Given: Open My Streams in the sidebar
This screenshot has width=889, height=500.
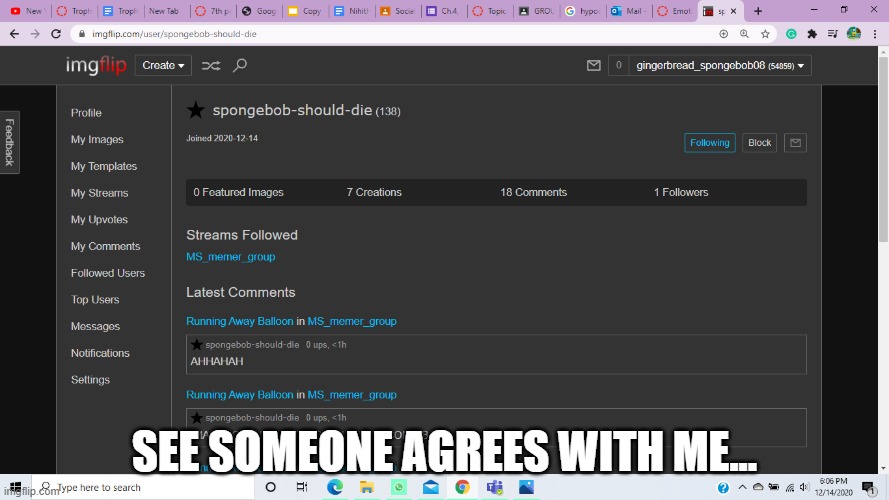Looking at the screenshot, I should click(99, 193).
